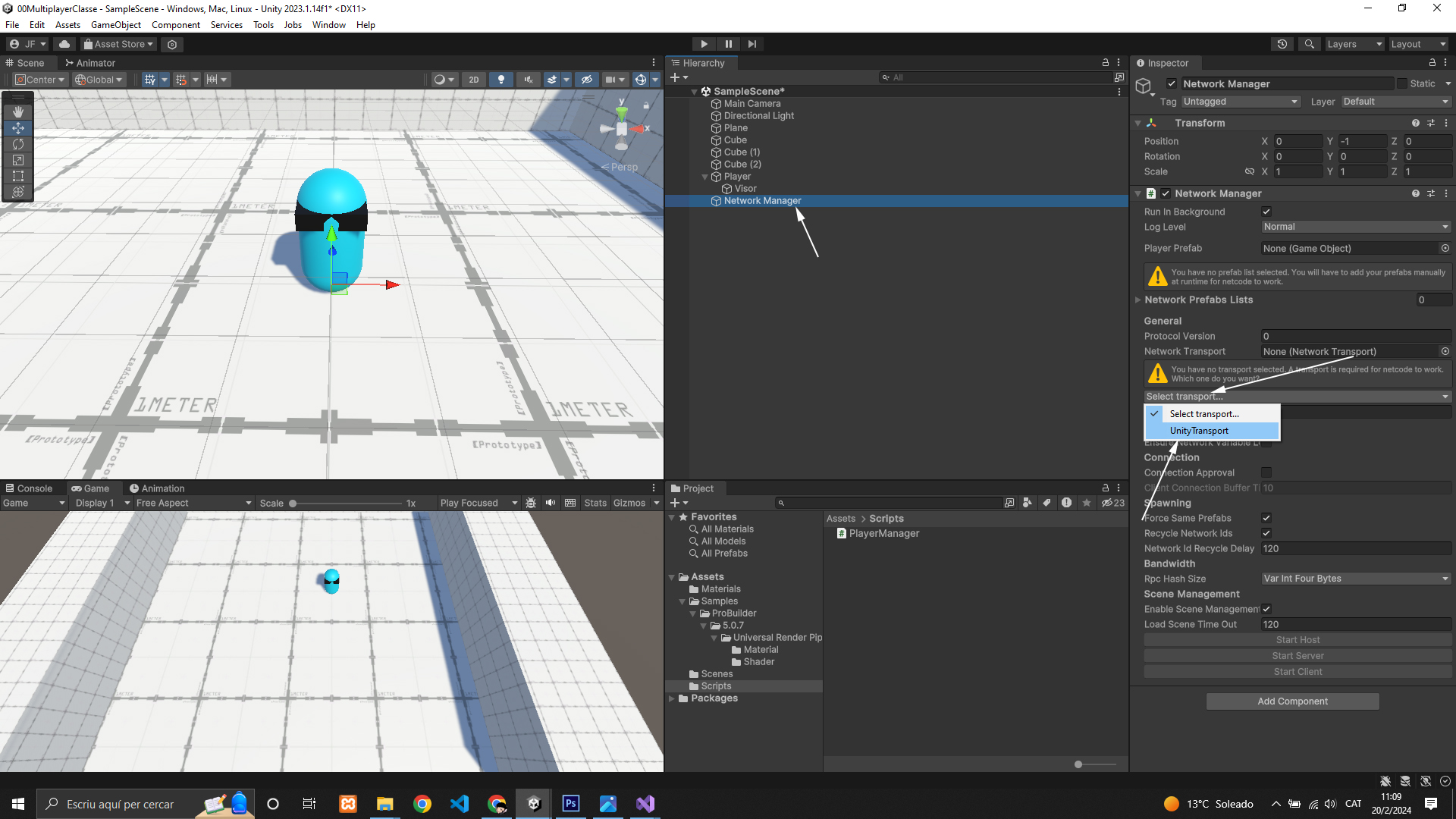Click the Game view Scale slider
This screenshot has height=819, width=1456.
[347, 504]
